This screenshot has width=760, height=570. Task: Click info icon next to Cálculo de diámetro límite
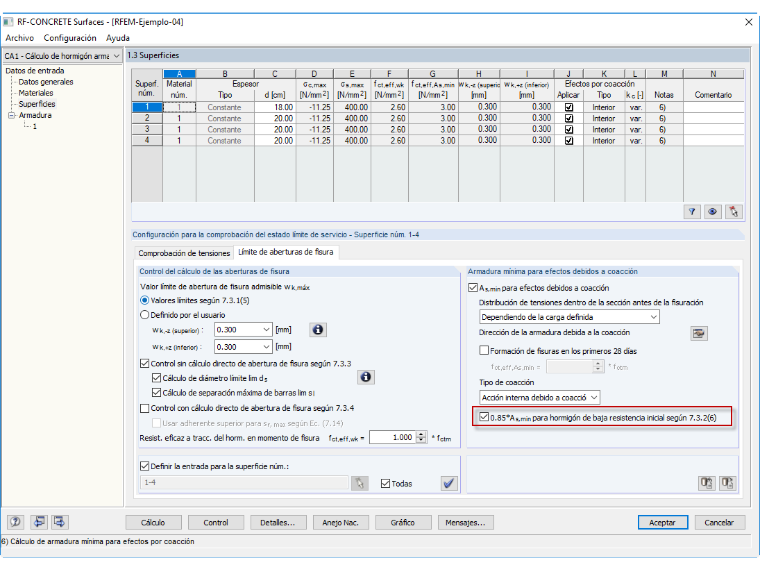[x=366, y=377]
